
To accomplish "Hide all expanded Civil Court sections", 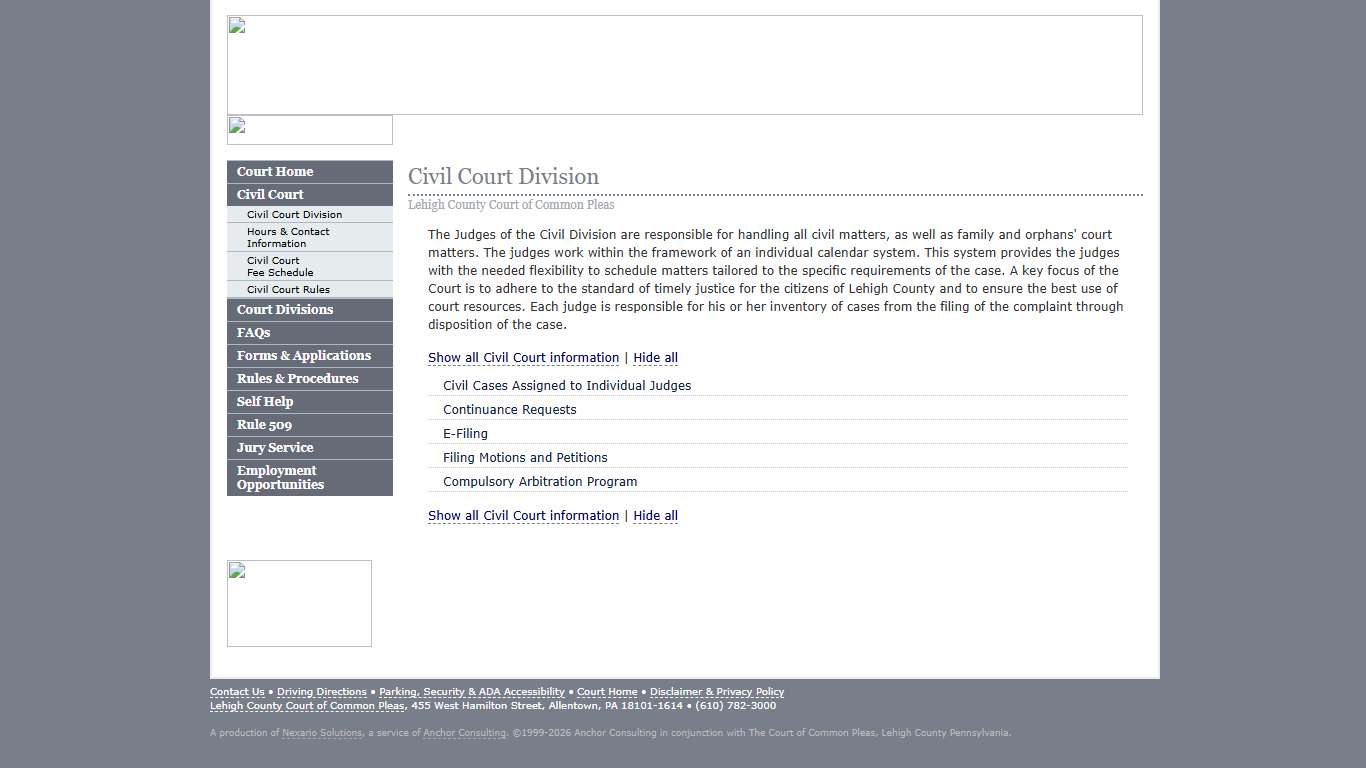I will tap(655, 357).
